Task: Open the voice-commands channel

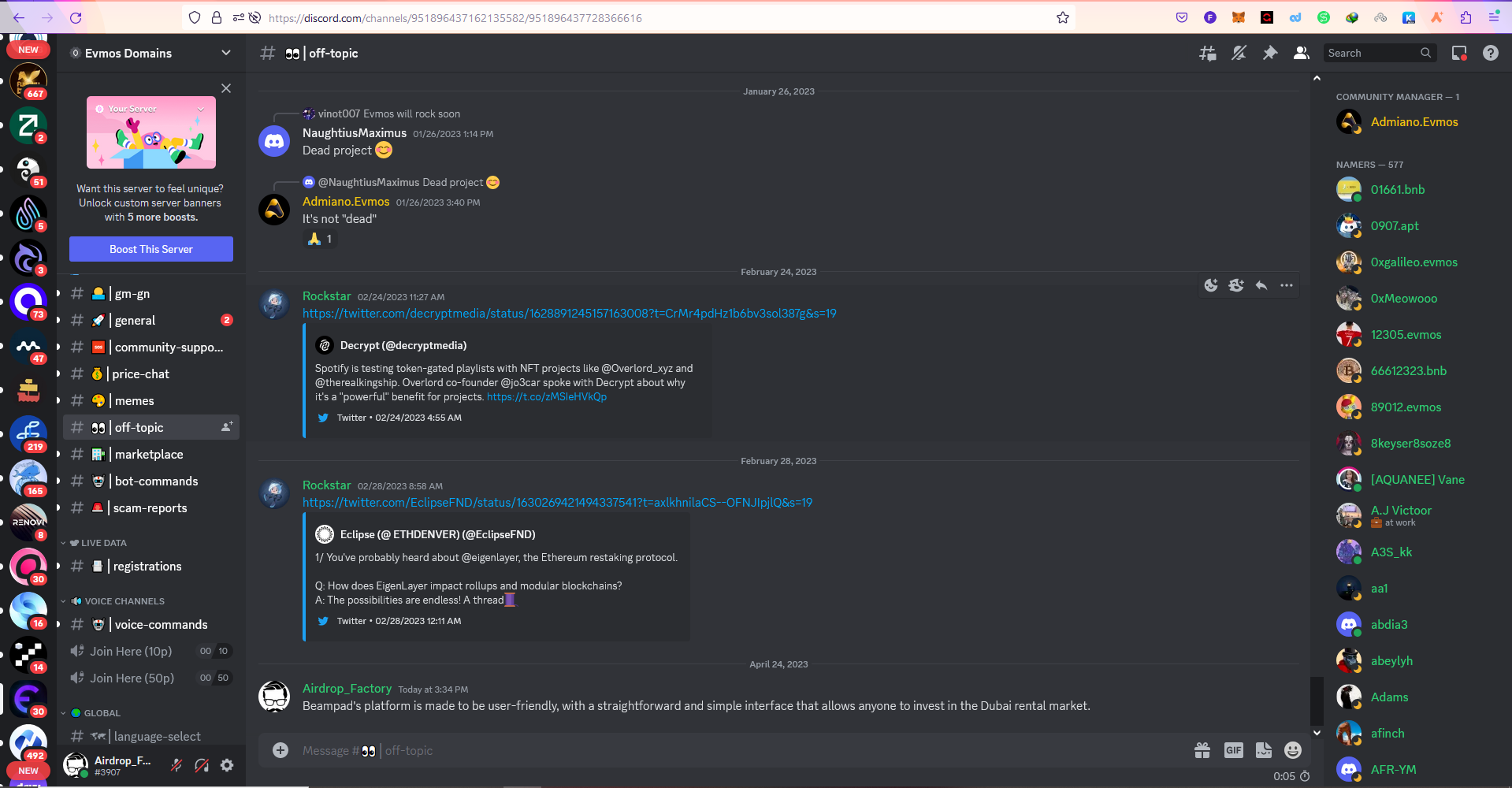Action: point(151,625)
